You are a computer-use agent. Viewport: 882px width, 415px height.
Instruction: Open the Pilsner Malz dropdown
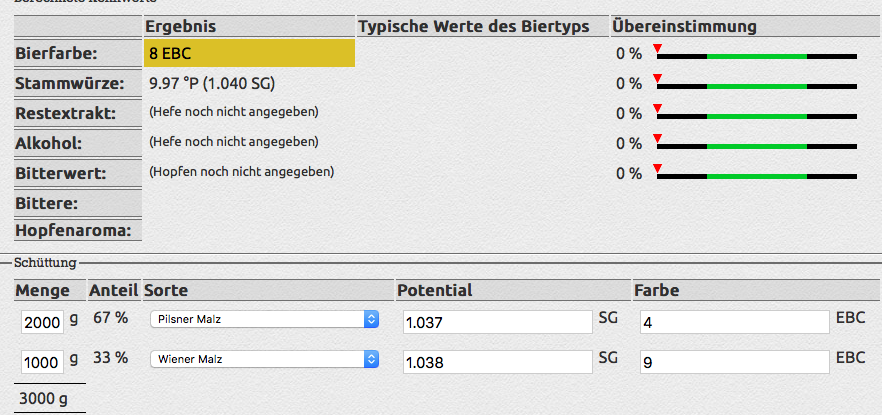[265, 319]
